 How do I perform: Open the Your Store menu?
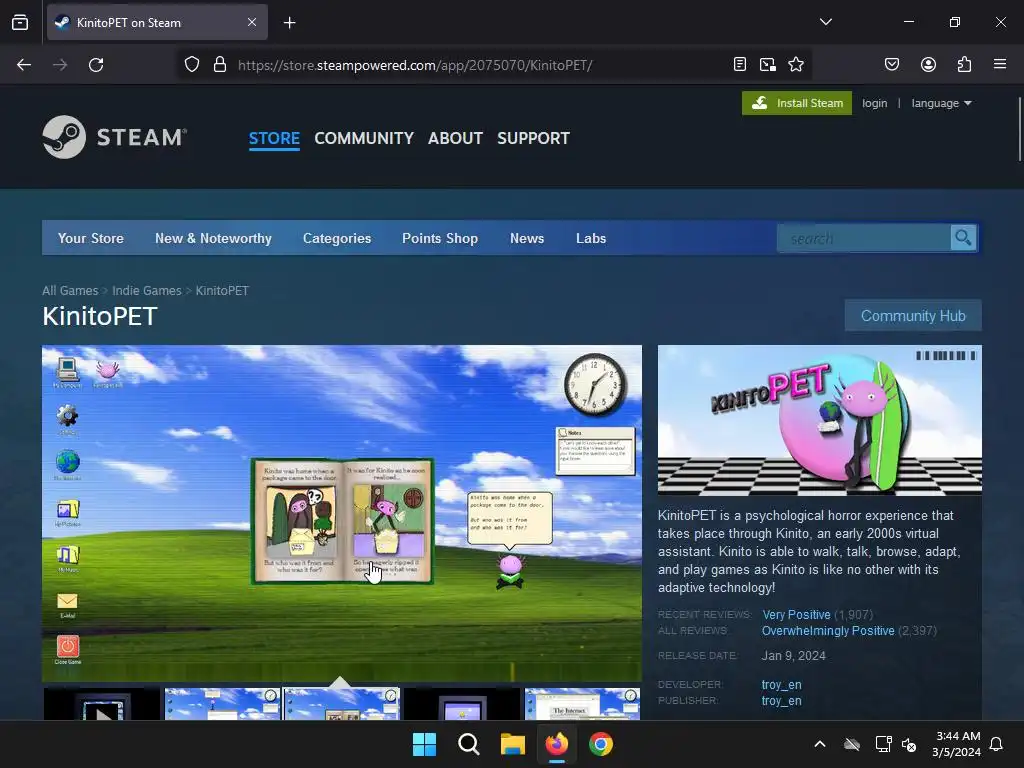91,238
